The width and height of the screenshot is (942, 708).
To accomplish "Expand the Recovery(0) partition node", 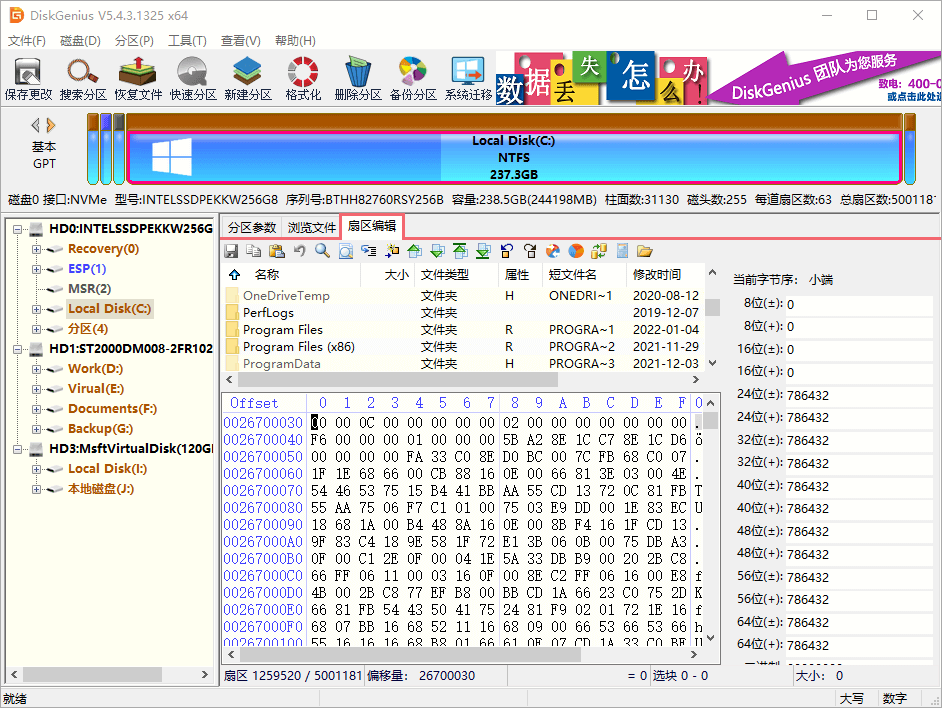I will coord(36,249).
